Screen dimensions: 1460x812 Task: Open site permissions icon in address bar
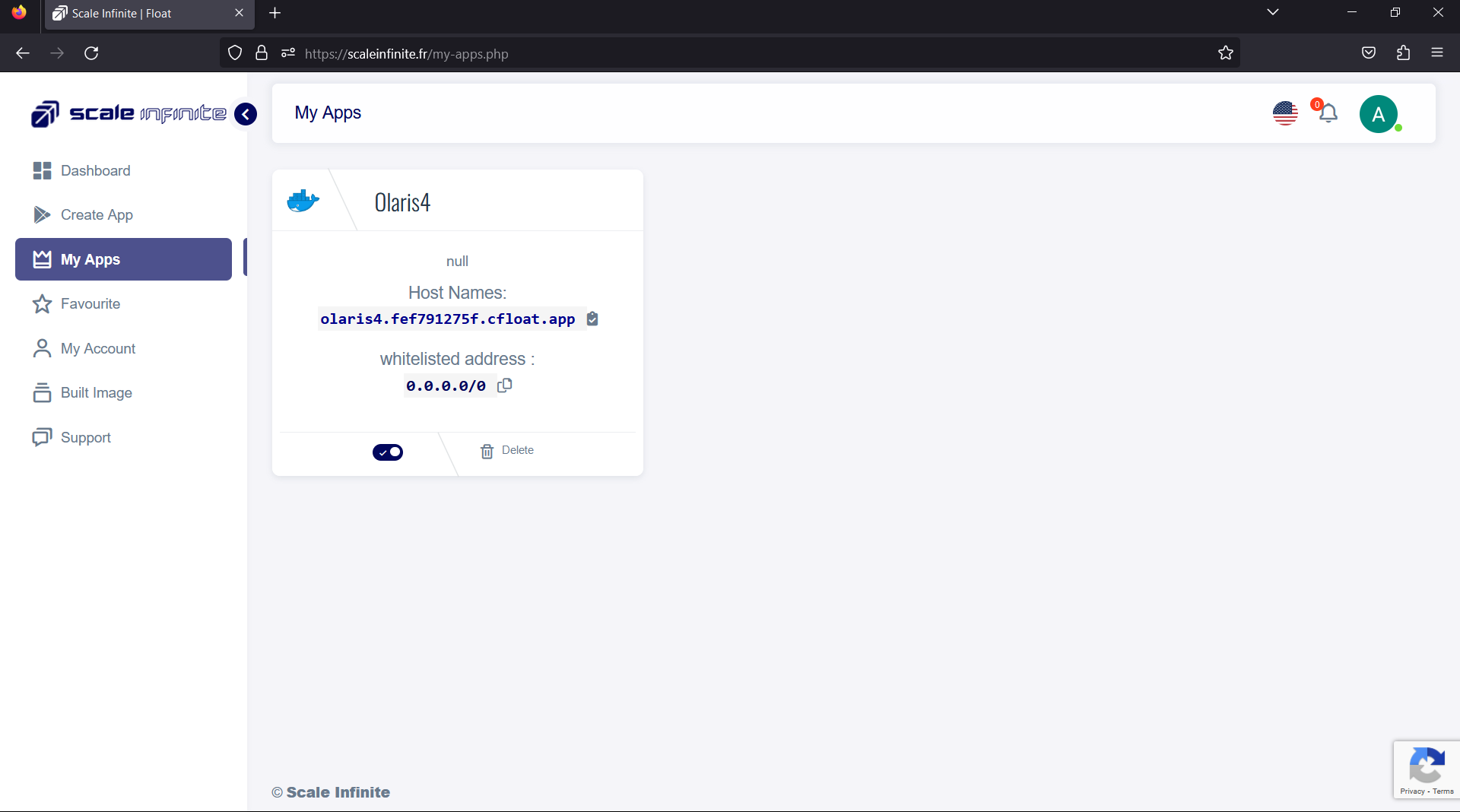(288, 53)
